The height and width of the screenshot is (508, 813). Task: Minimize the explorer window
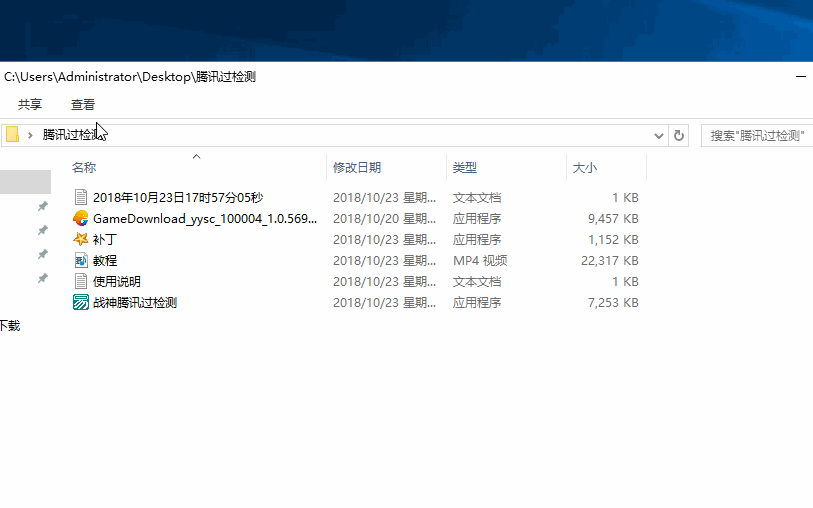tap(801, 77)
